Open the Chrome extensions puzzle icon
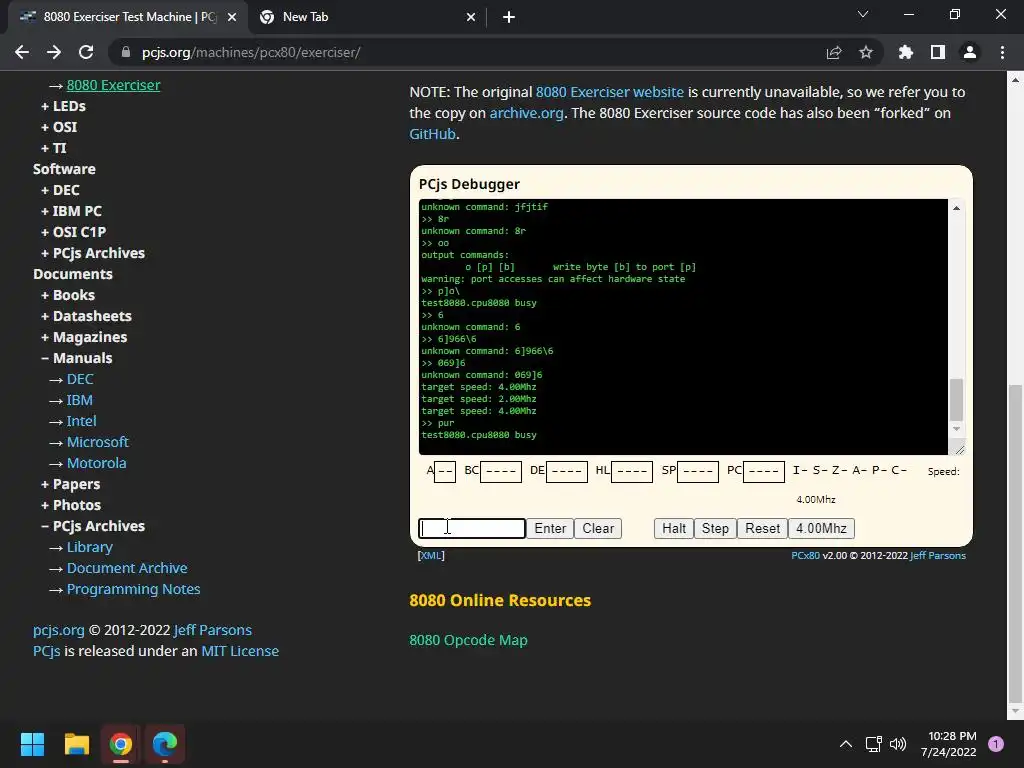 click(905, 52)
